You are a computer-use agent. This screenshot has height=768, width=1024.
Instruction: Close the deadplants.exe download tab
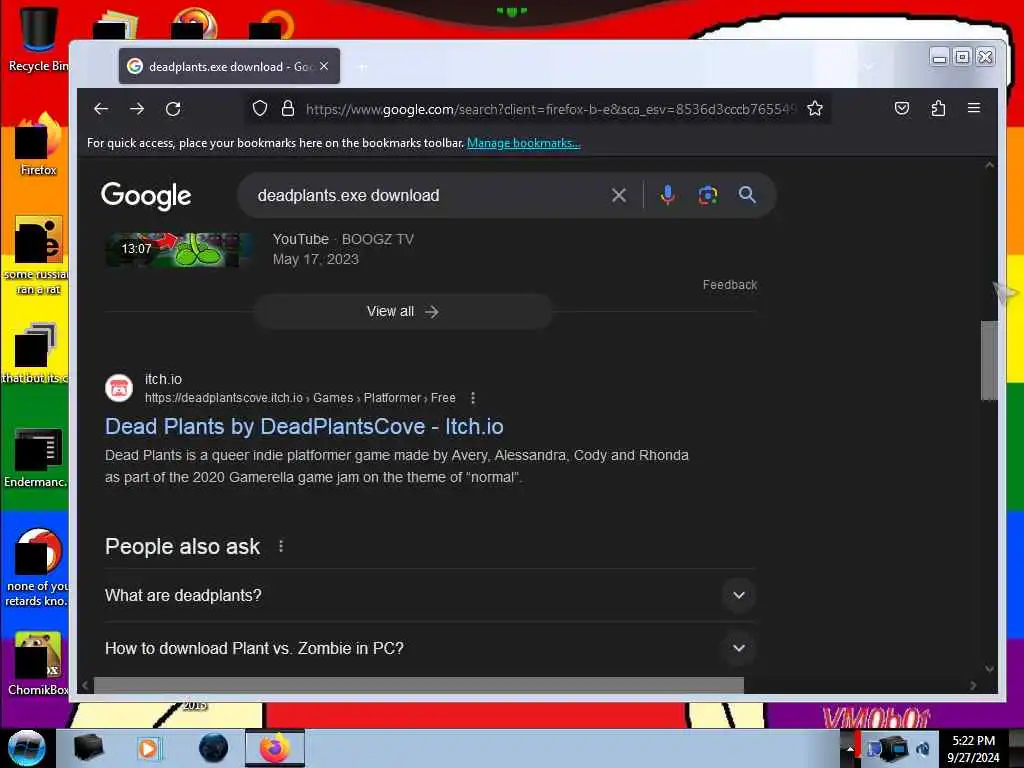click(x=324, y=66)
